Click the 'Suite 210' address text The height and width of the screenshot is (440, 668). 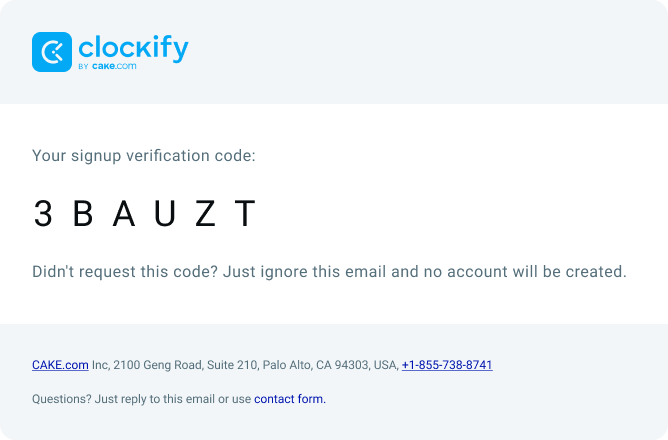tap(233, 365)
